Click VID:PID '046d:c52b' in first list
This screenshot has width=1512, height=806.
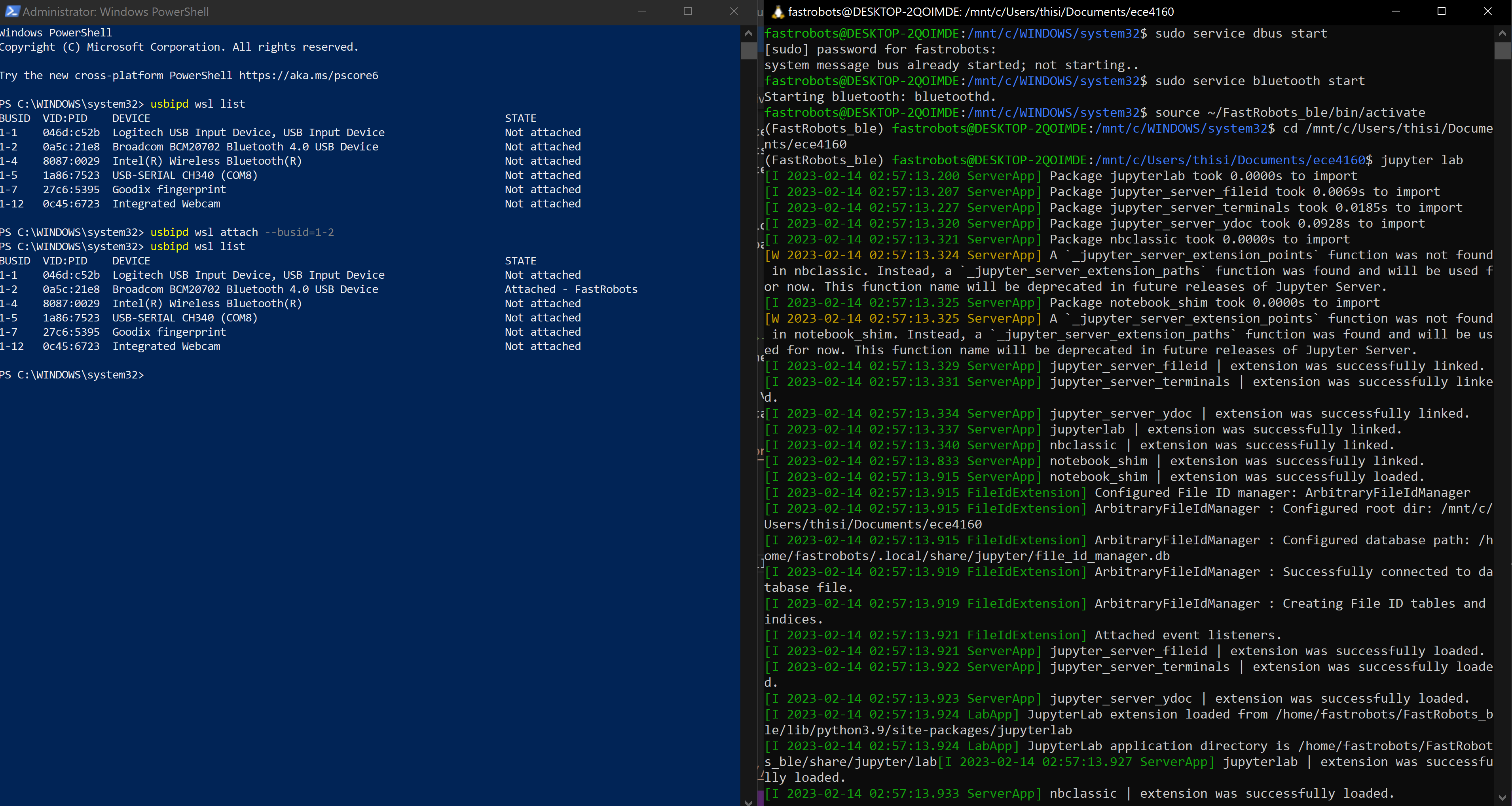point(71,133)
